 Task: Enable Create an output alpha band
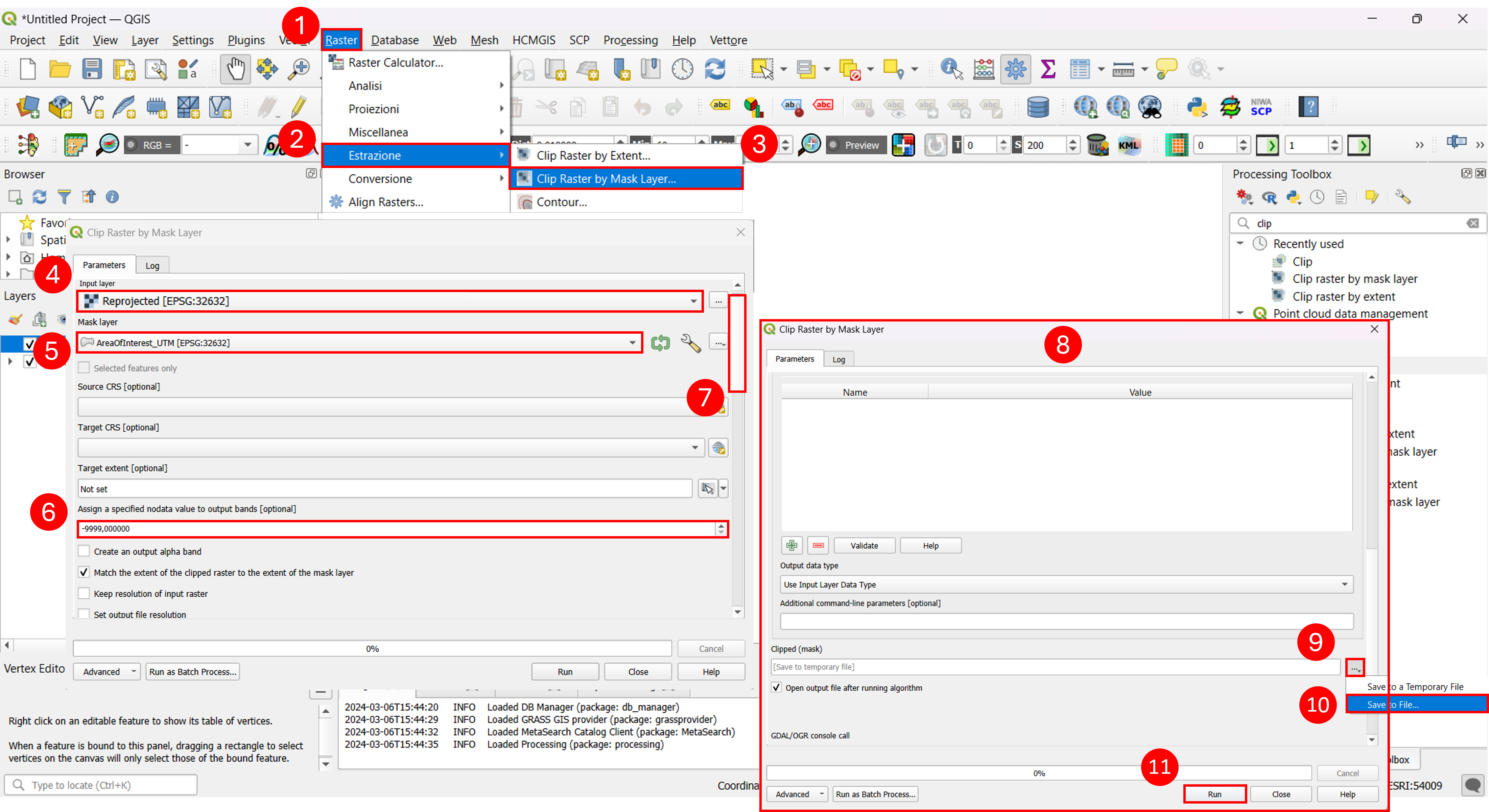(85, 551)
